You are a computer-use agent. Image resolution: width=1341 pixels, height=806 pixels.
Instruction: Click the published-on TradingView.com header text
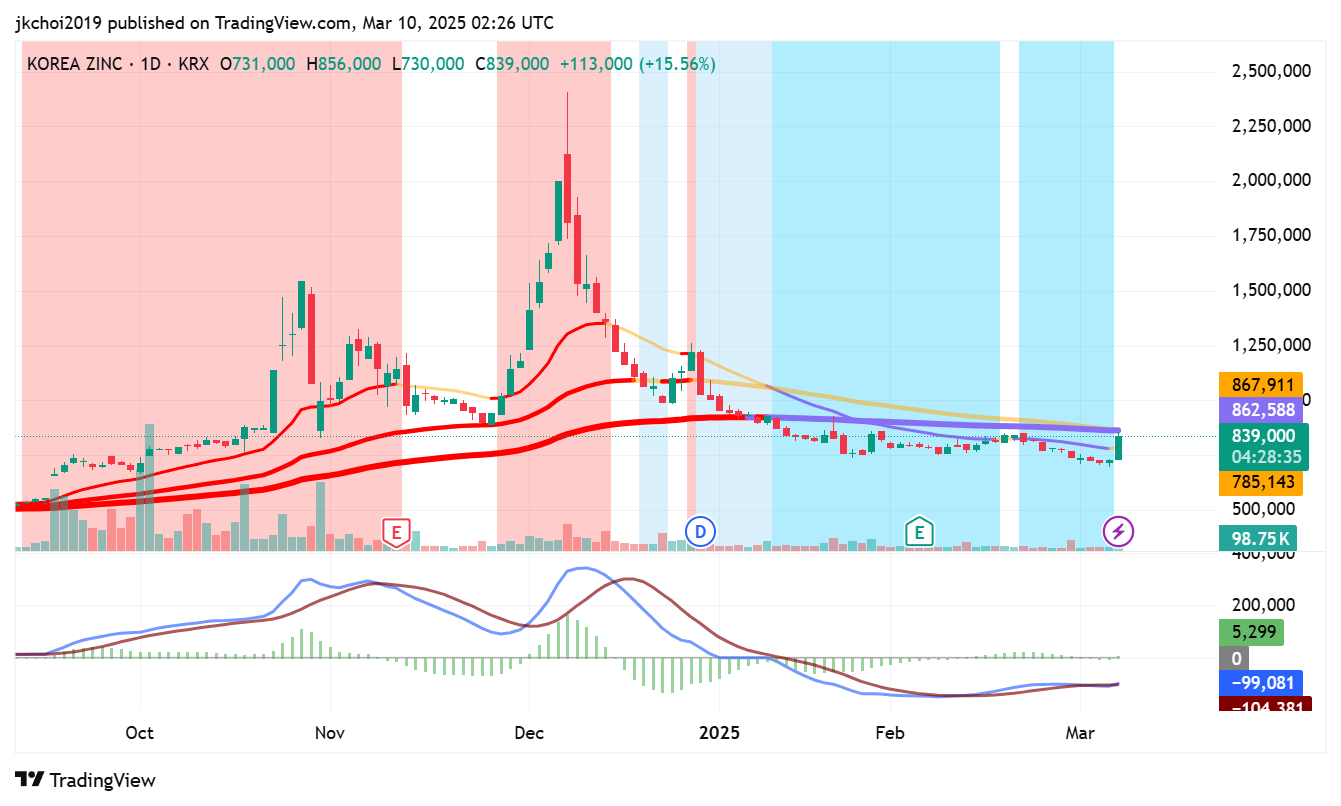[284, 23]
